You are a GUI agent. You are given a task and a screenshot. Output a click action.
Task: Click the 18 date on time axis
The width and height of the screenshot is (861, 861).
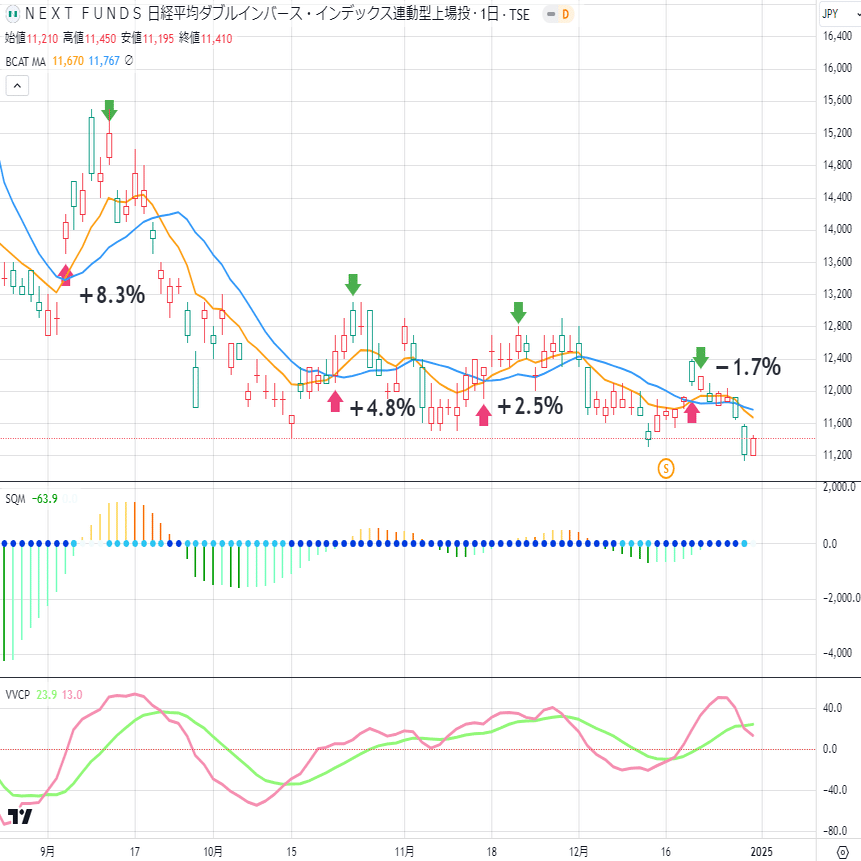point(491,852)
